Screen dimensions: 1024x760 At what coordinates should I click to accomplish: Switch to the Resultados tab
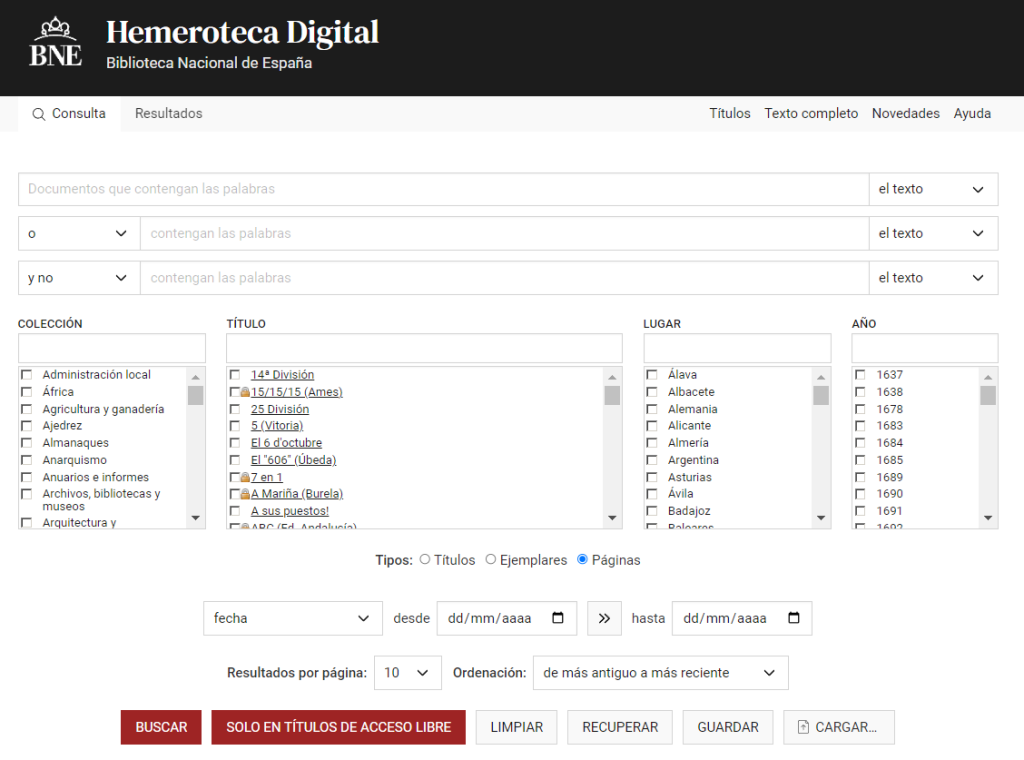pos(168,114)
